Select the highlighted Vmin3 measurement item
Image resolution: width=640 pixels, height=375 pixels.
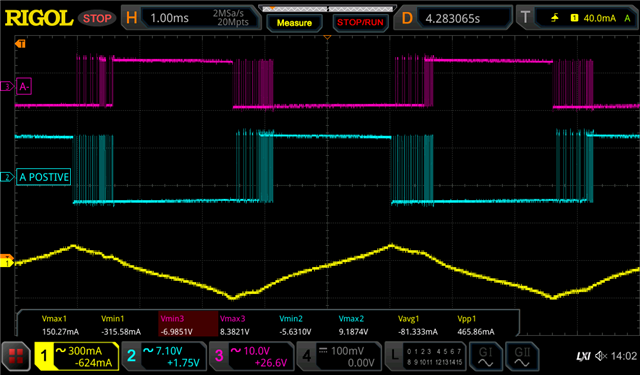(x=188, y=324)
